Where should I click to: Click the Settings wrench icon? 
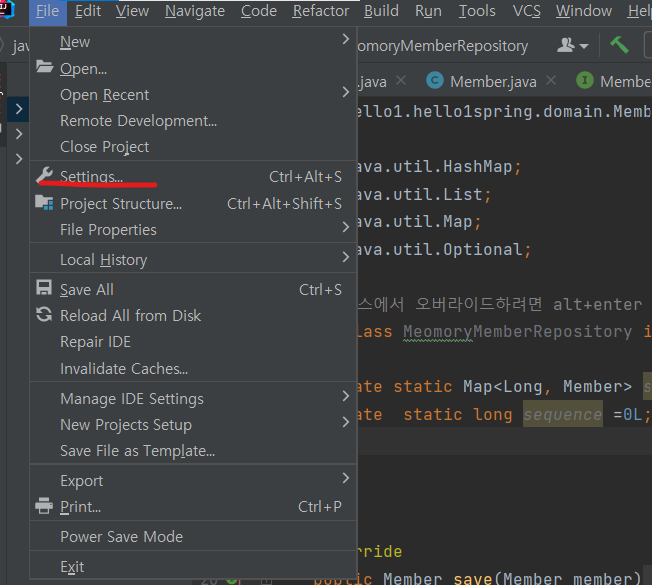[44, 175]
